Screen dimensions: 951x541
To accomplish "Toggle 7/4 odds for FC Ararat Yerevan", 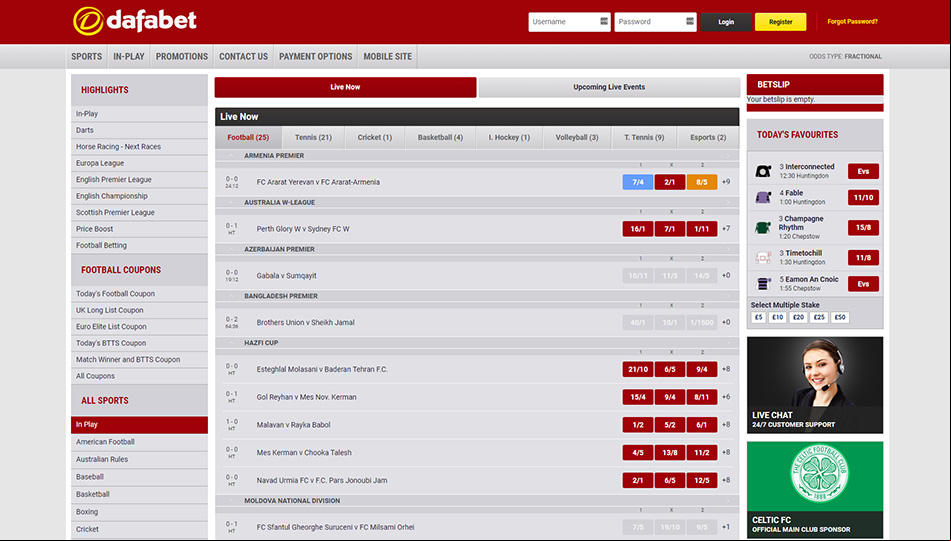I will [x=637, y=182].
